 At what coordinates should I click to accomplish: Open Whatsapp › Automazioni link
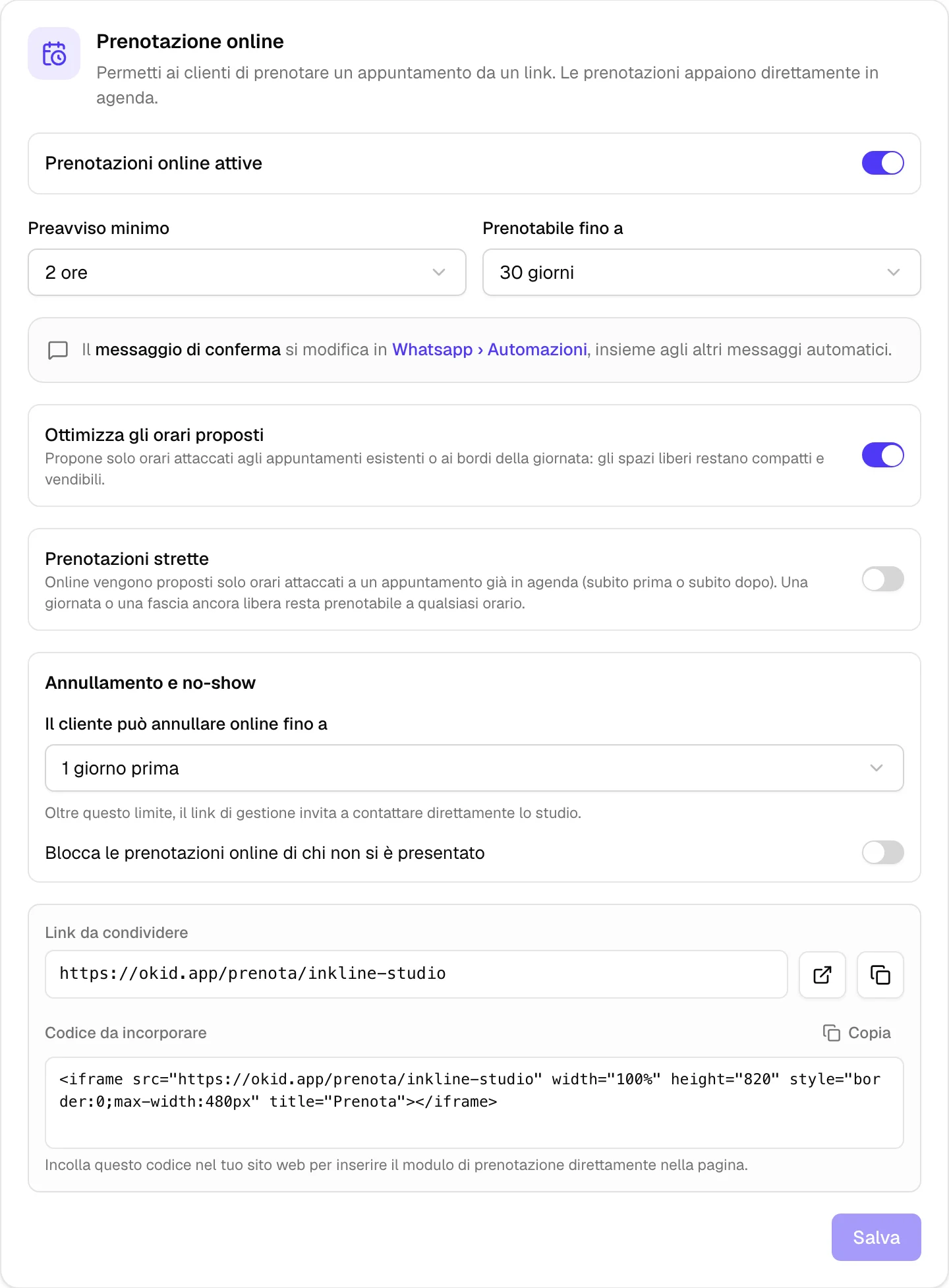(490, 349)
